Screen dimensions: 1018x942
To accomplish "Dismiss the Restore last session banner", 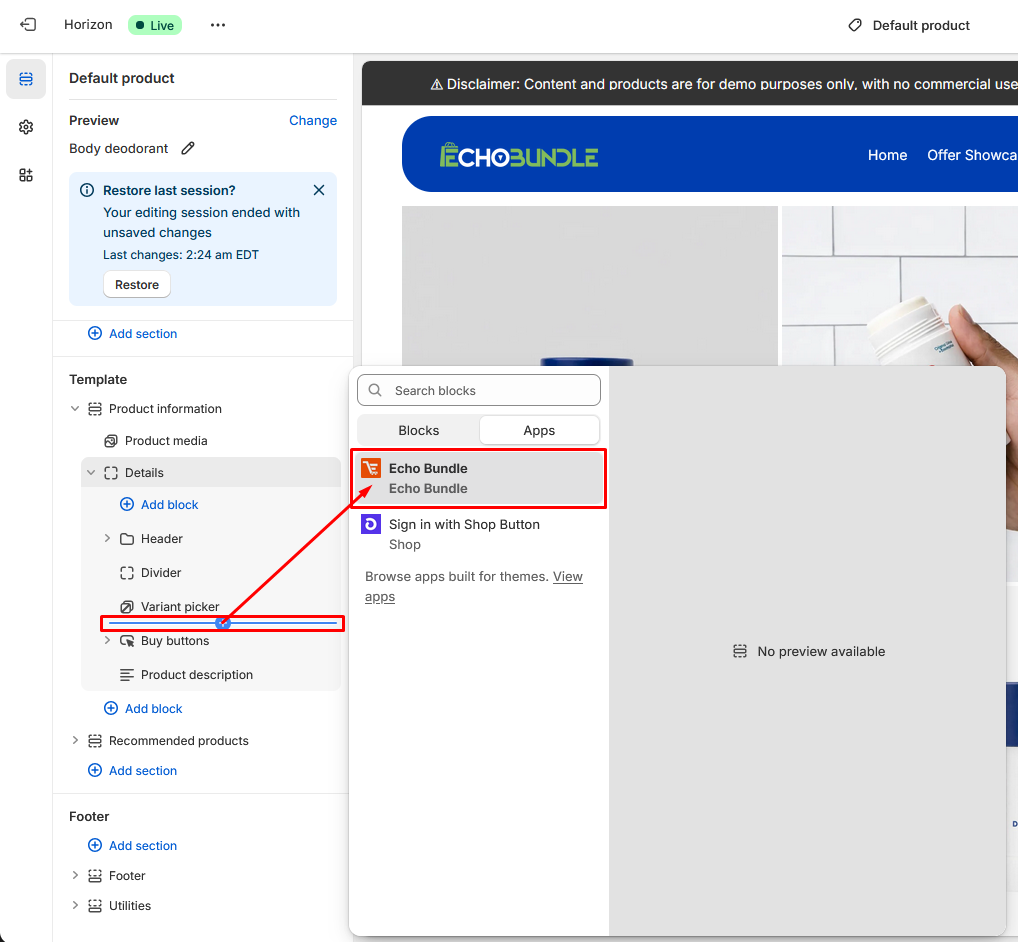I will [319, 190].
